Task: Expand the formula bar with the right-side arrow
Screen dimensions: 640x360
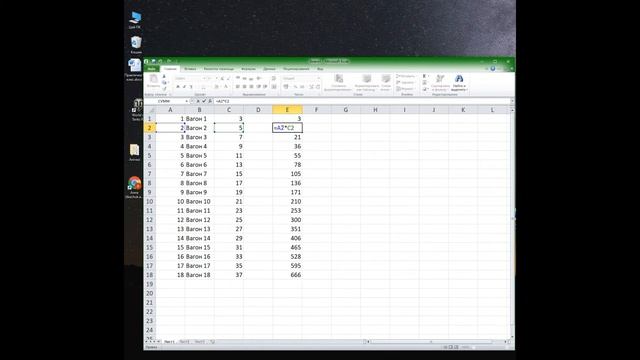Action: (512, 101)
